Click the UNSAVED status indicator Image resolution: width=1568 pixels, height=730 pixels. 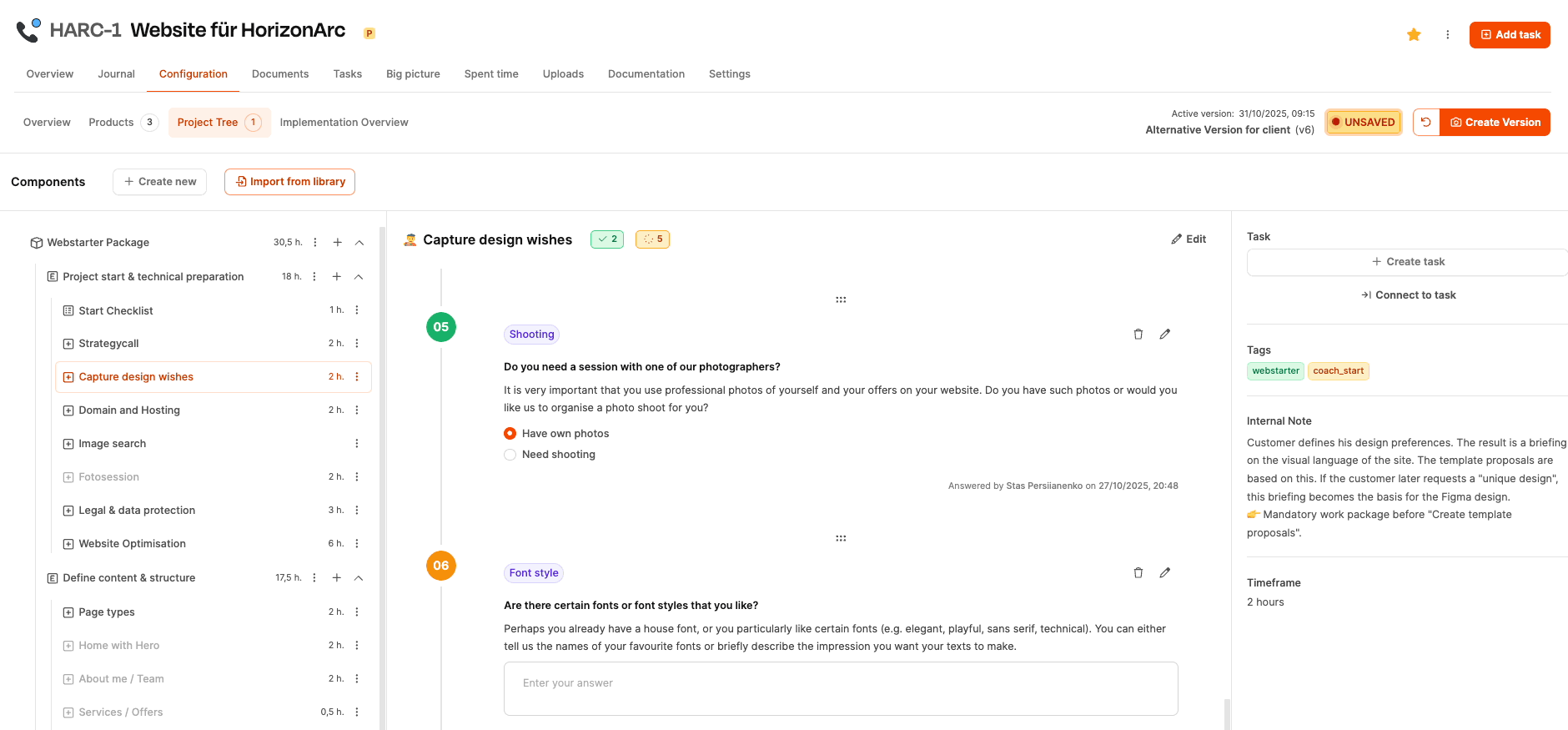click(x=1364, y=123)
